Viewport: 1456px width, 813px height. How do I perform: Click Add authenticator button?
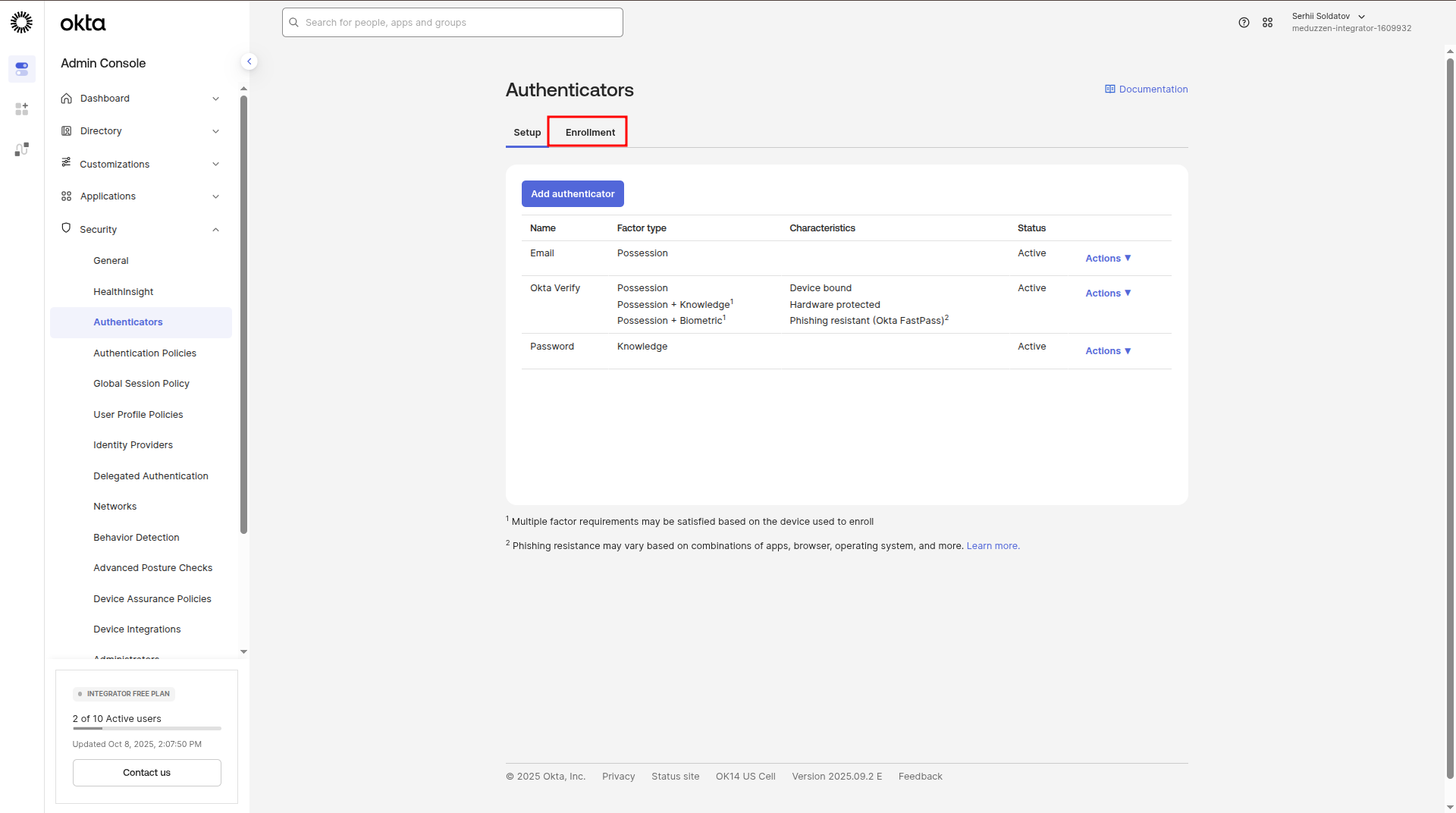573,194
